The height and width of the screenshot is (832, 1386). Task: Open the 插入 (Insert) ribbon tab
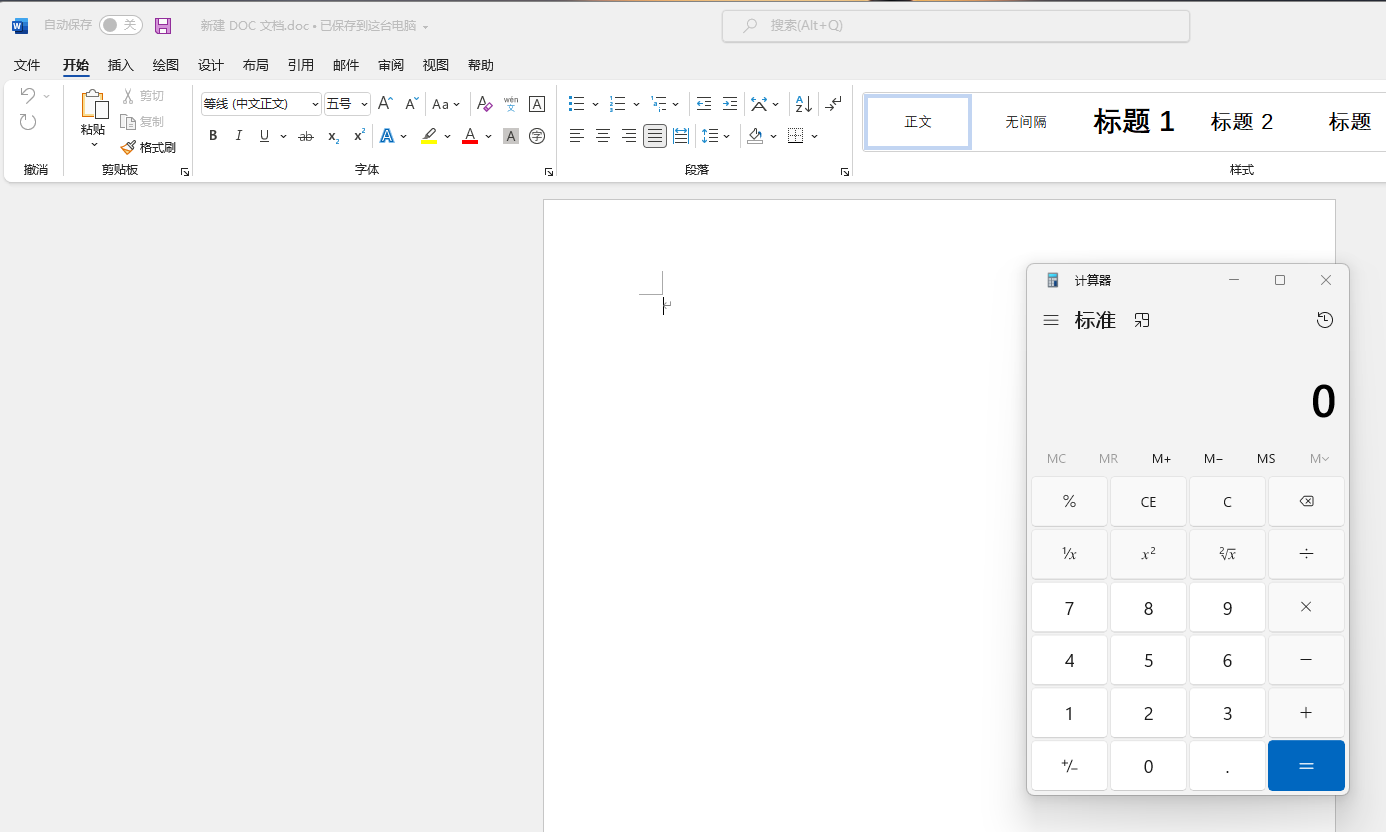point(120,65)
